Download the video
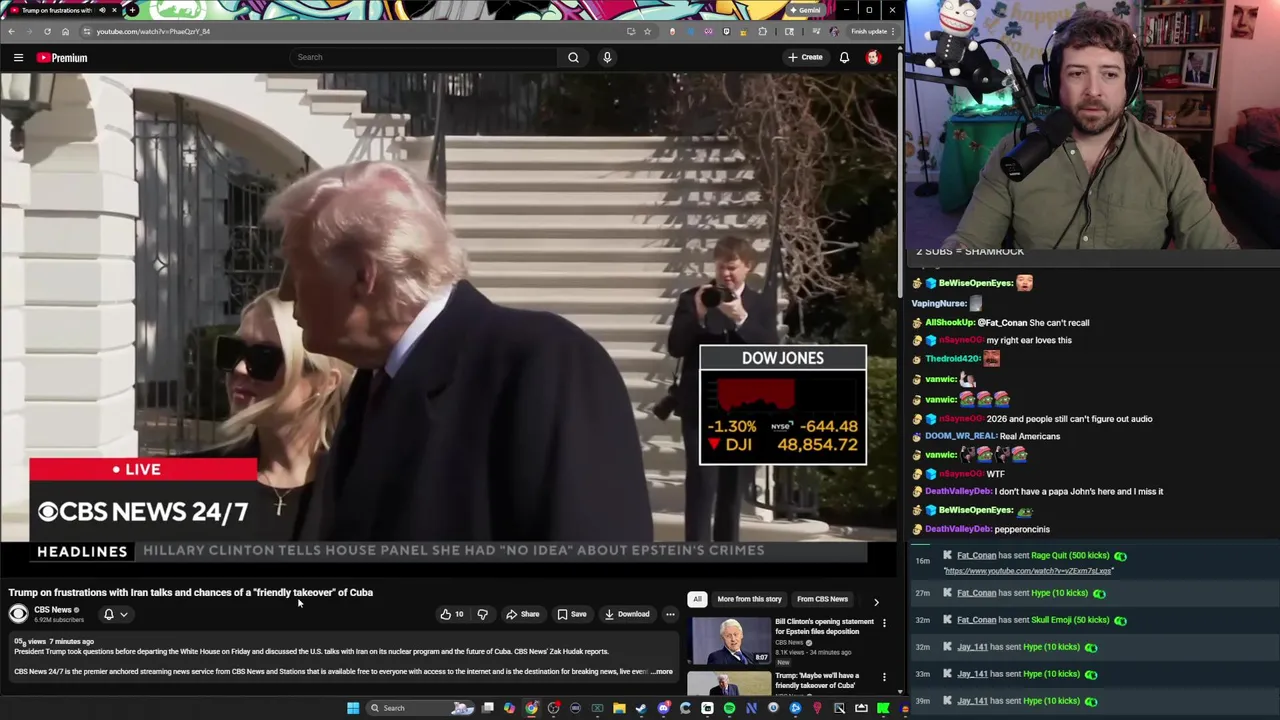This screenshot has height=720, width=1280. tap(626, 614)
